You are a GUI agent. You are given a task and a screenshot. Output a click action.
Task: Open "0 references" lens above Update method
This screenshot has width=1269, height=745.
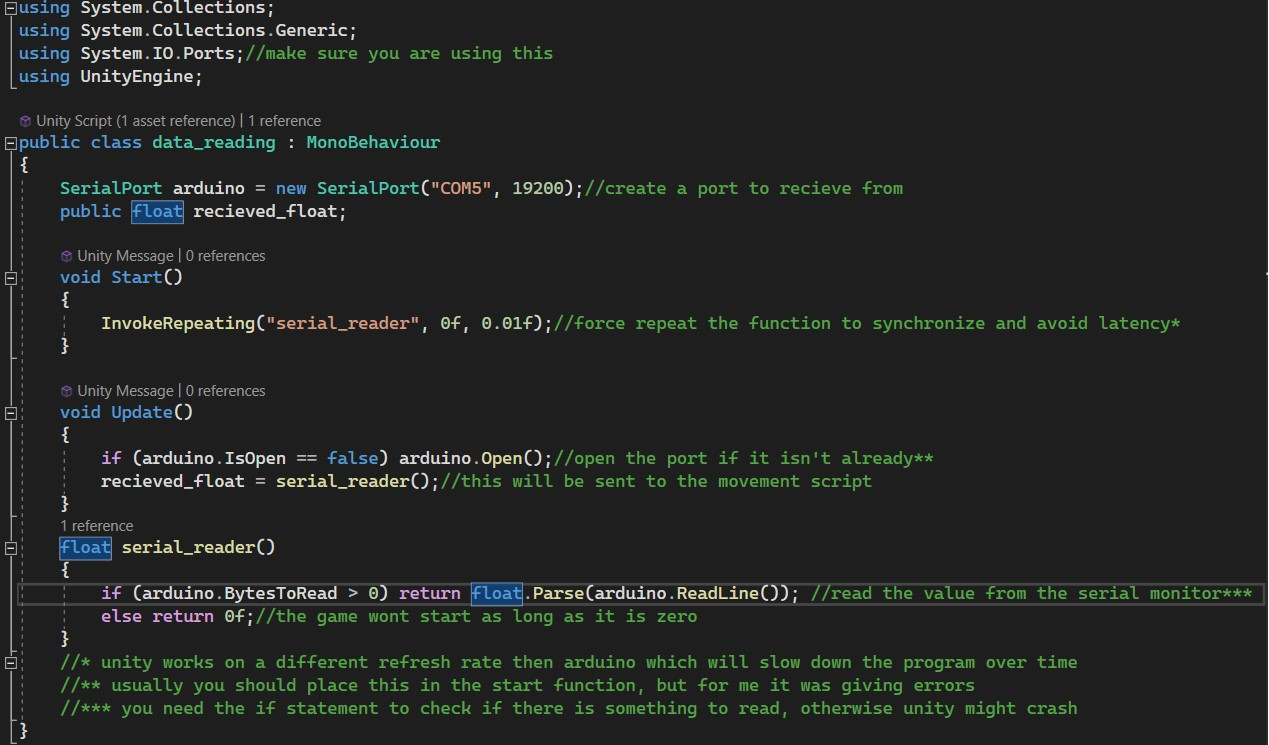(225, 391)
